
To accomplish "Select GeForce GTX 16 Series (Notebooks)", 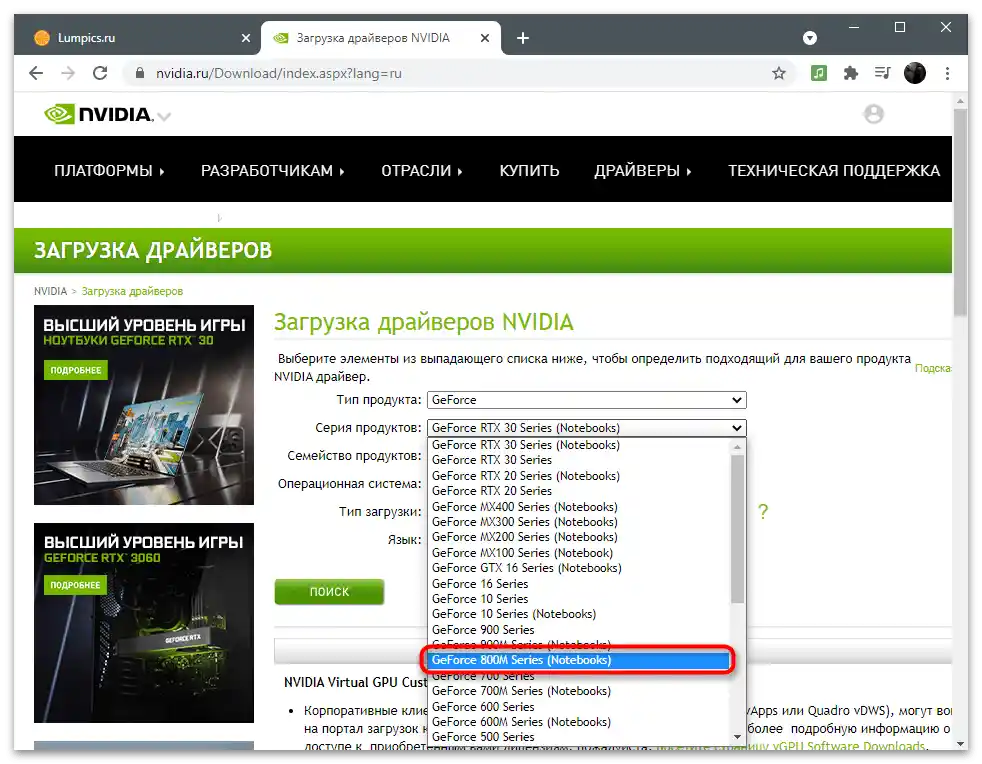I will click(x=579, y=568).
